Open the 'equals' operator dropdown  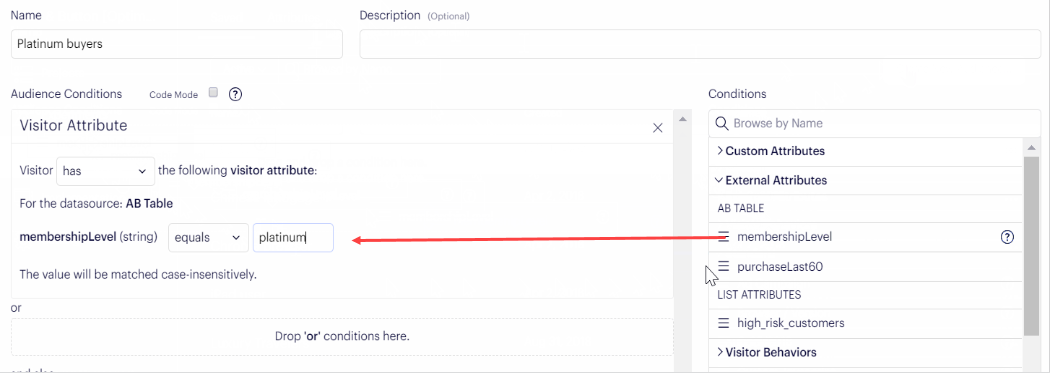(208, 238)
